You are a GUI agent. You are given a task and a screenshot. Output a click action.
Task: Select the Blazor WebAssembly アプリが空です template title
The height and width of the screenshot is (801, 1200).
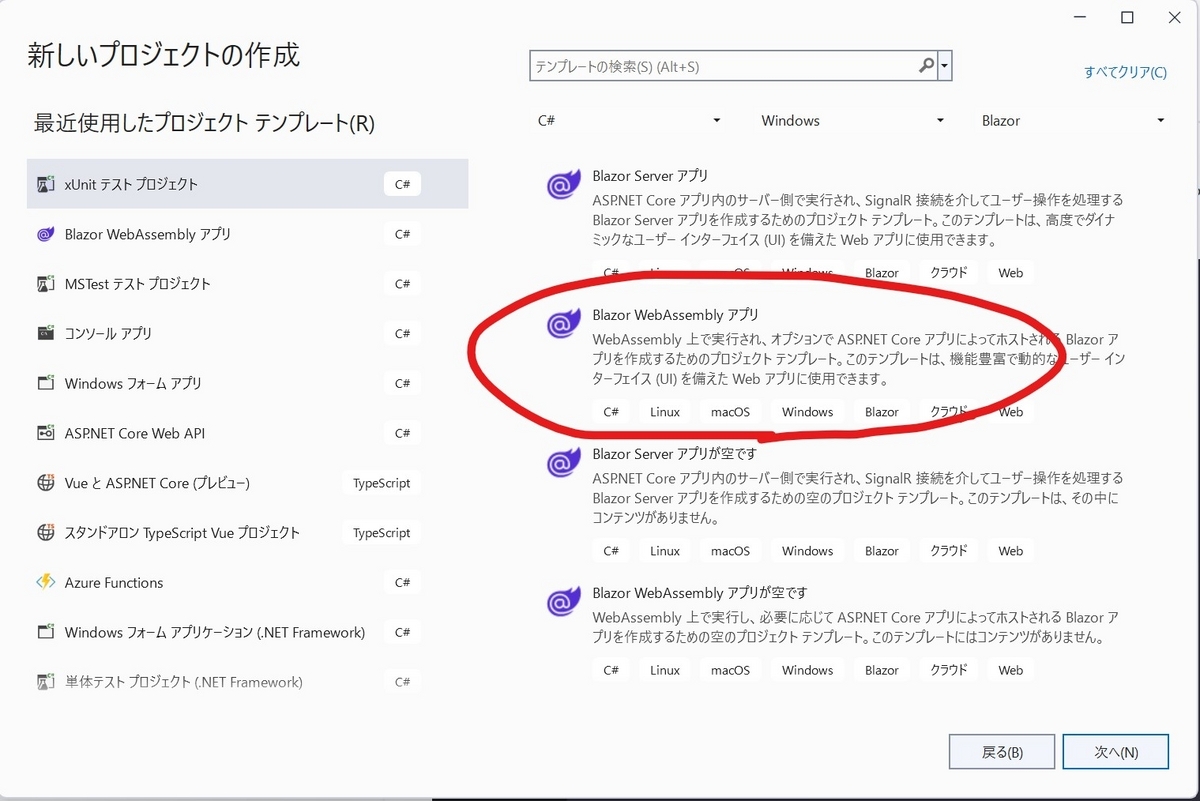[699, 593]
